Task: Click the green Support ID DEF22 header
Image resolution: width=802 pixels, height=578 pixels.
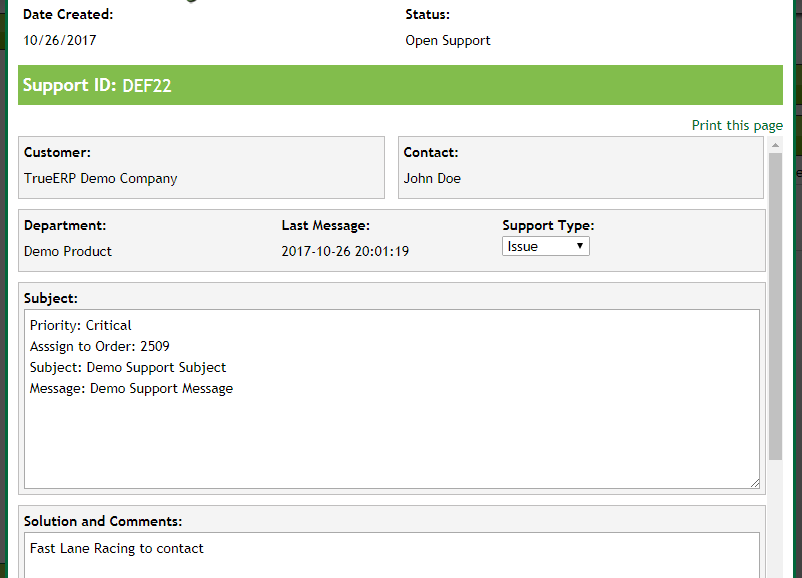Action: 400,85
